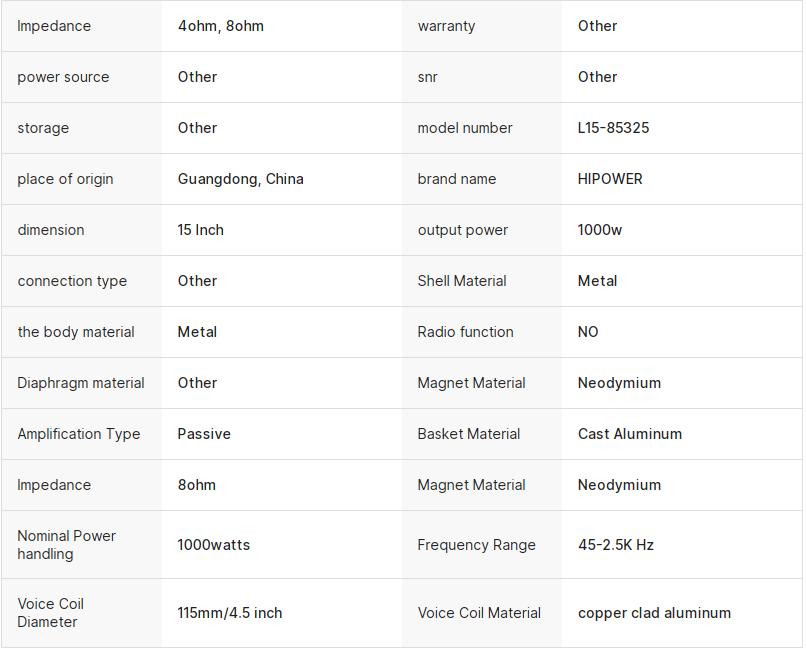Click the 'Diaphragm material' label

(81, 382)
